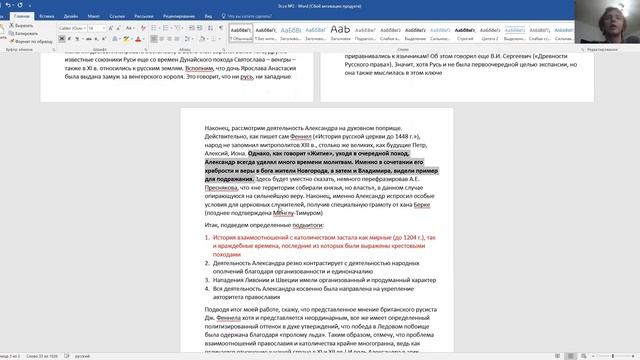This screenshot has width=640, height=360.
Task: Click the Фennel underlined word in text
Action: click(x=300, y=137)
